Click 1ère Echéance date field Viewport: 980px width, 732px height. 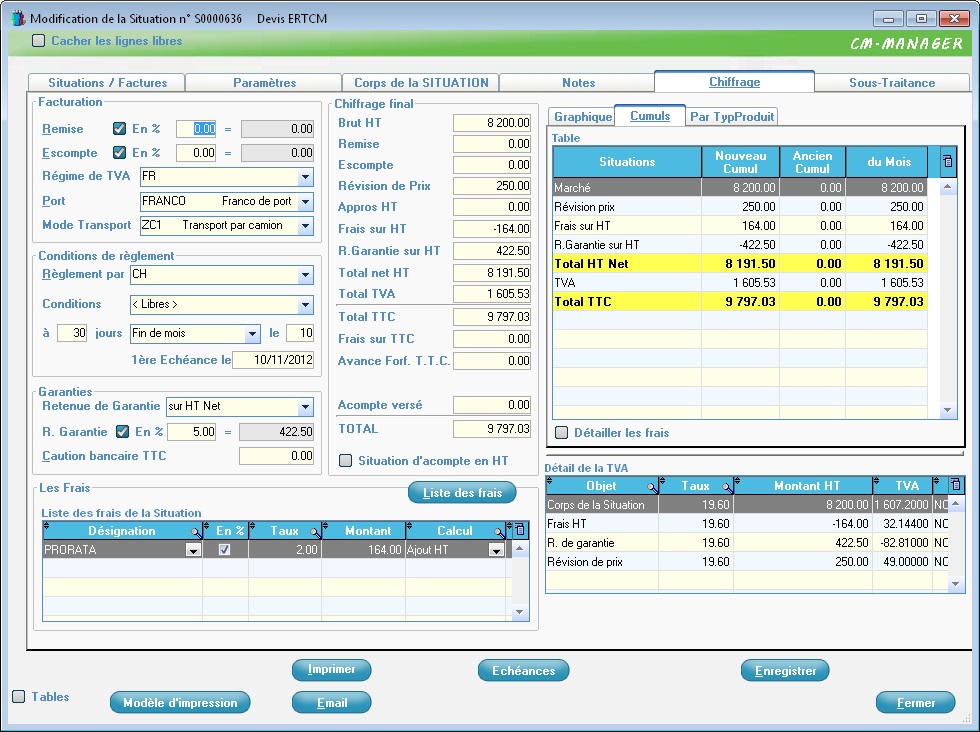pos(273,360)
